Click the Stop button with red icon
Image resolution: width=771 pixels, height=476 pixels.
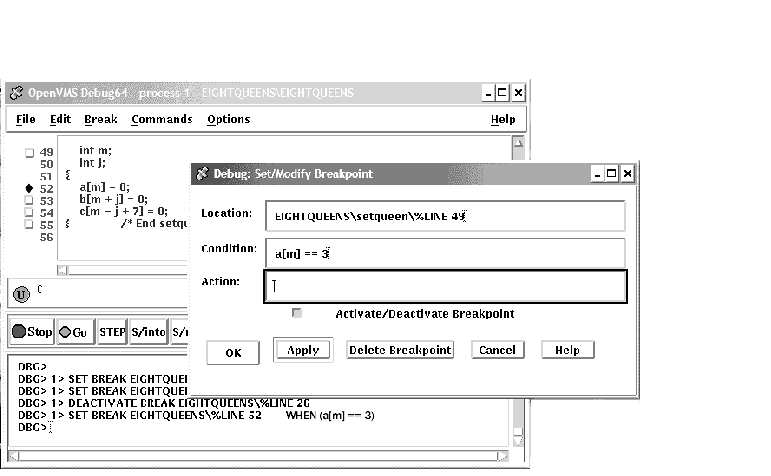click(31, 332)
